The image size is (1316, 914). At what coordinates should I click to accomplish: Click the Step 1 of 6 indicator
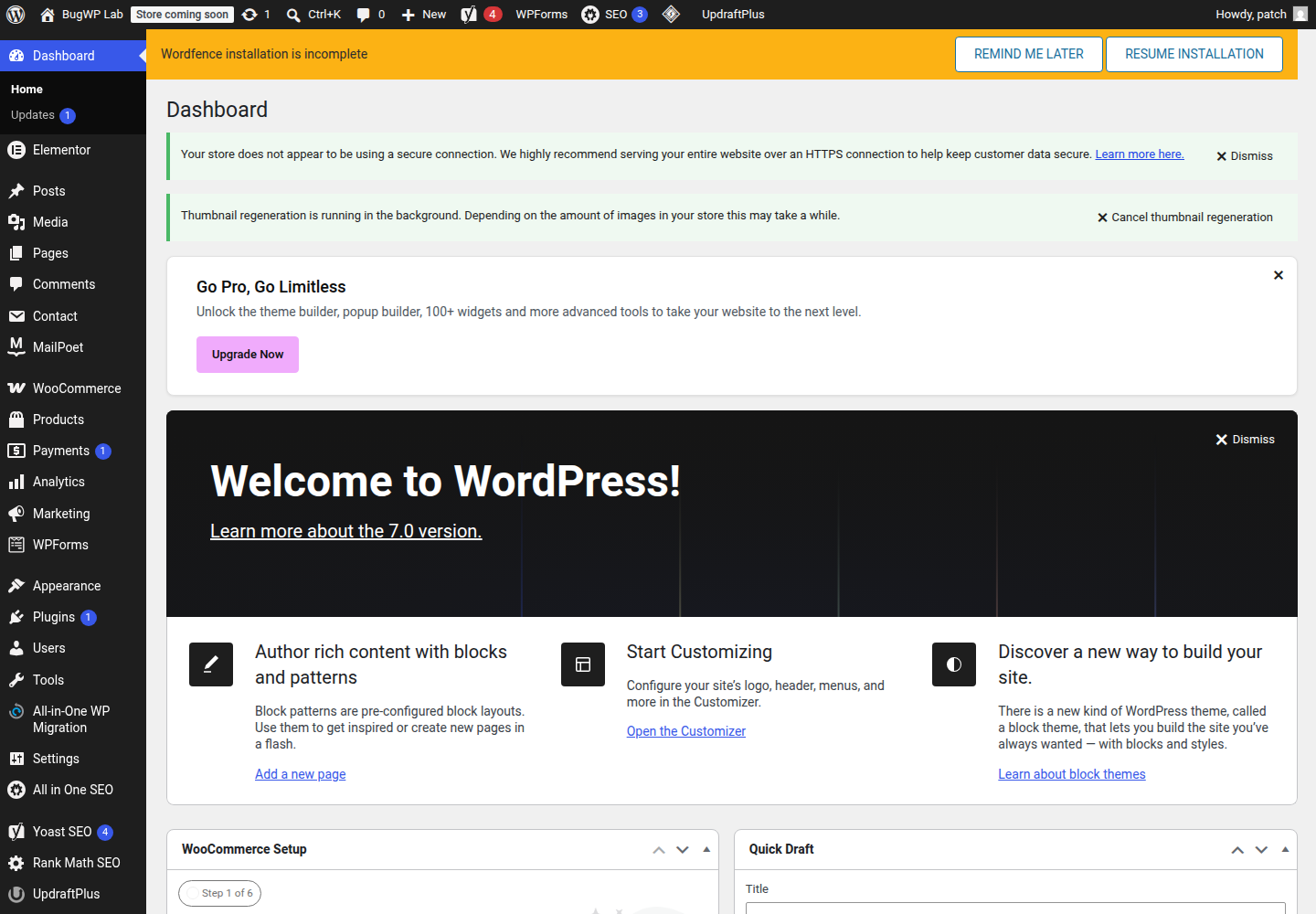[x=220, y=893]
